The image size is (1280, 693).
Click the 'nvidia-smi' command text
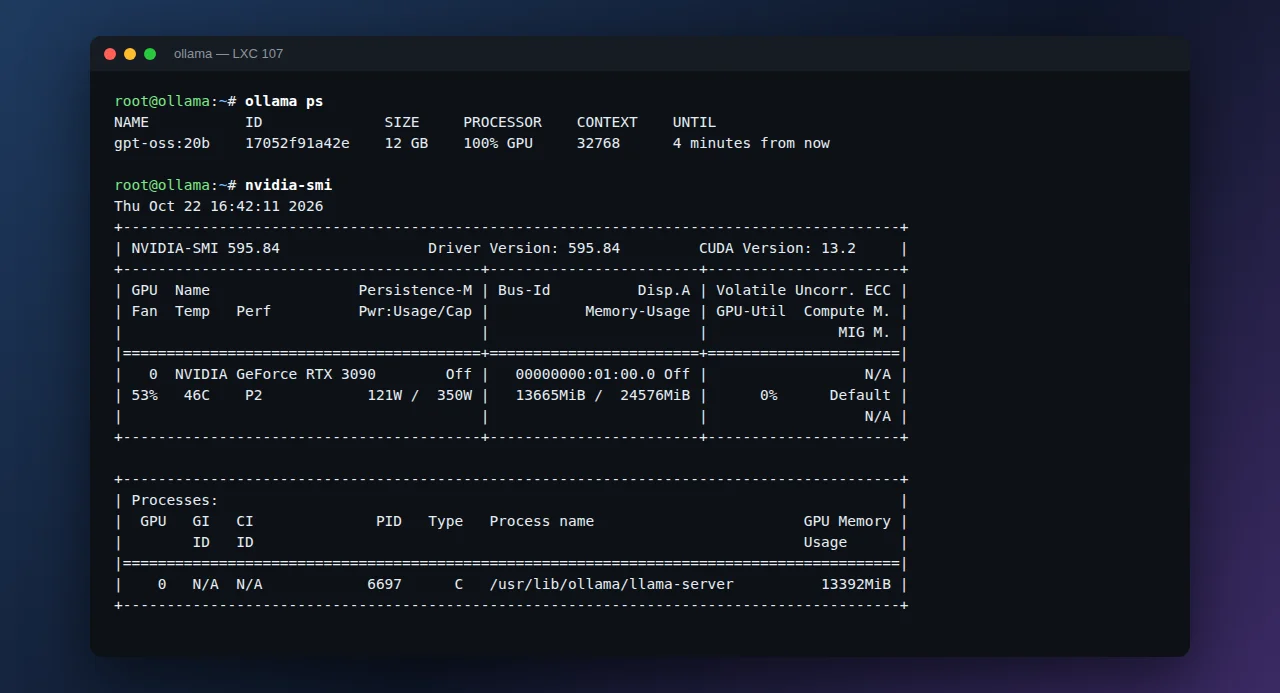[x=288, y=185]
